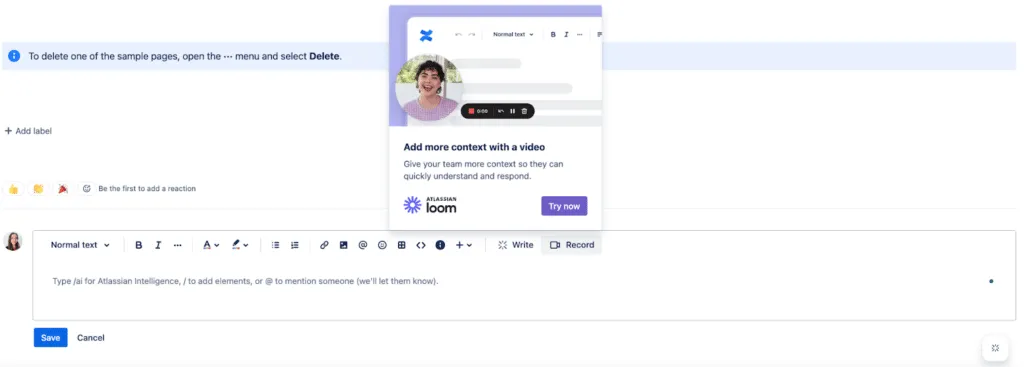The height and width of the screenshot is (367, 1024).
Task: Open more formatting options ellipsis
Action: (178, 245)
